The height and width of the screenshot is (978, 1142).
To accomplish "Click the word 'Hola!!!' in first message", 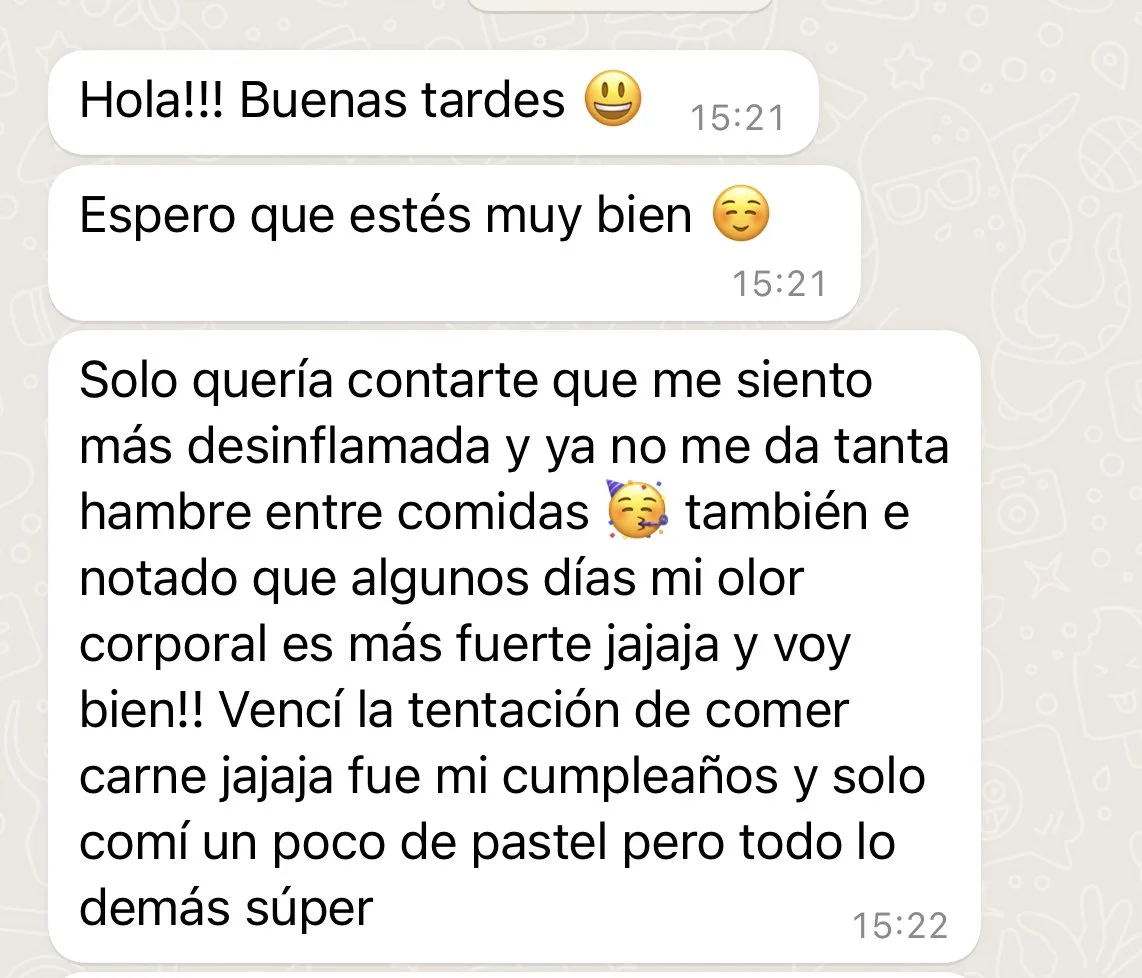I will [151, 99].
